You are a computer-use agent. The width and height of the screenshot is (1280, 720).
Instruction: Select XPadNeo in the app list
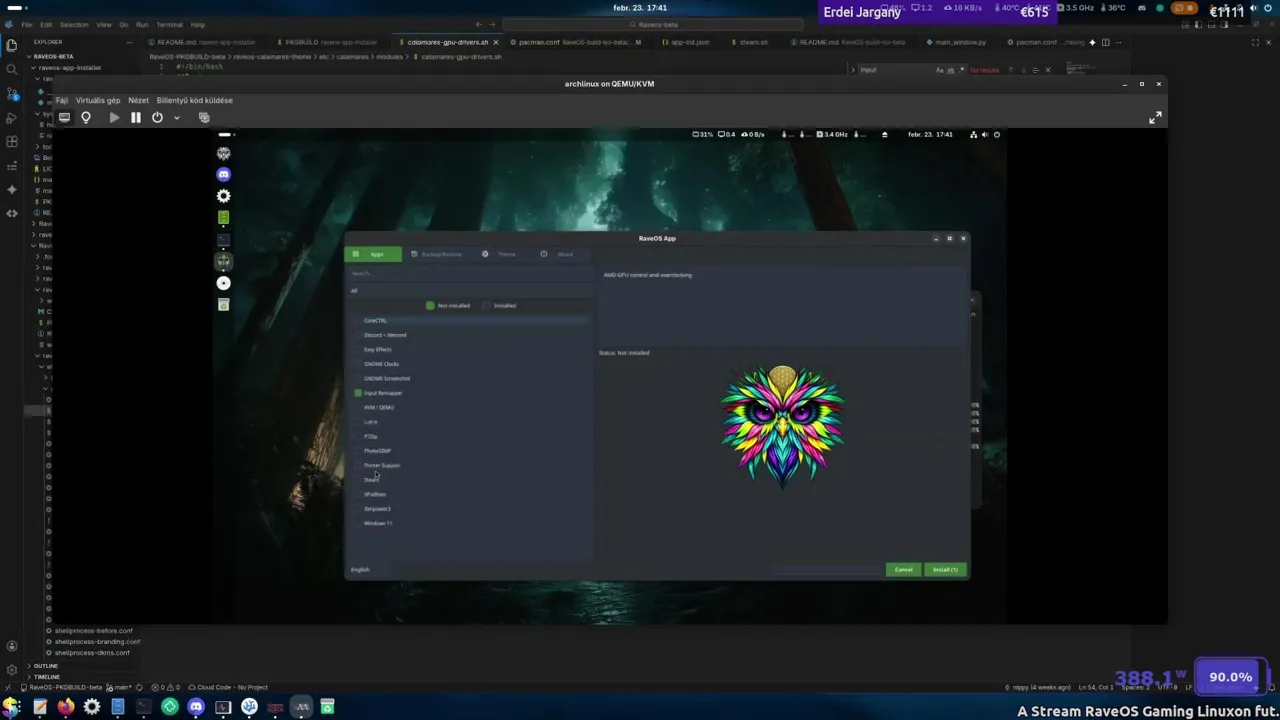click(375, 494)
